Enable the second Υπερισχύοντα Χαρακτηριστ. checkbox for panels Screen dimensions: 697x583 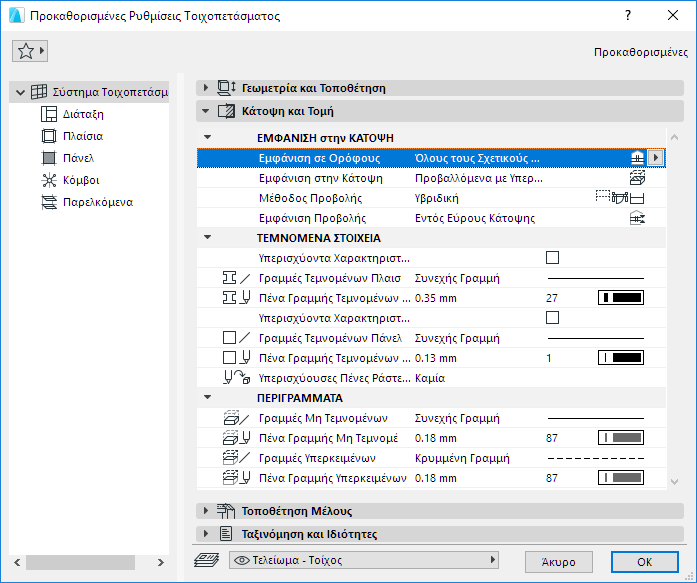point(552,318)
